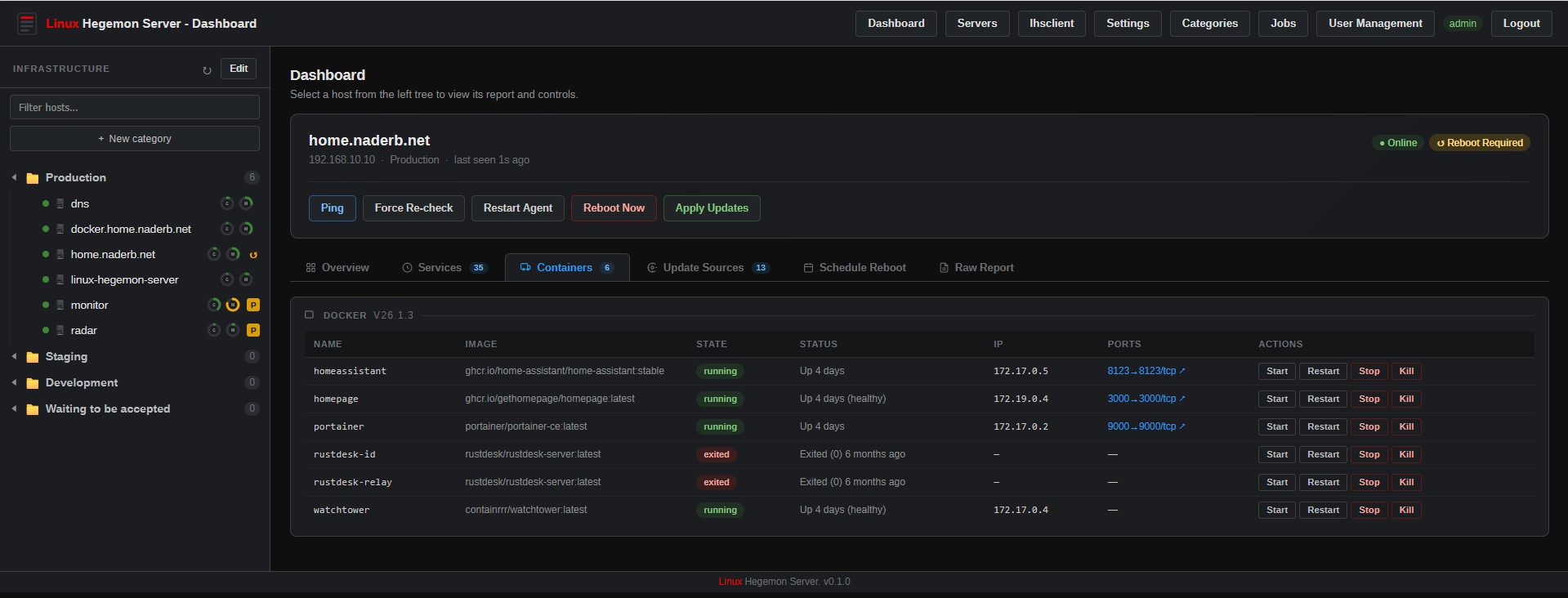This screenshot has height=598, width=1568.
Task: Click the server icon next to monitor
Action: coord(60,305)
